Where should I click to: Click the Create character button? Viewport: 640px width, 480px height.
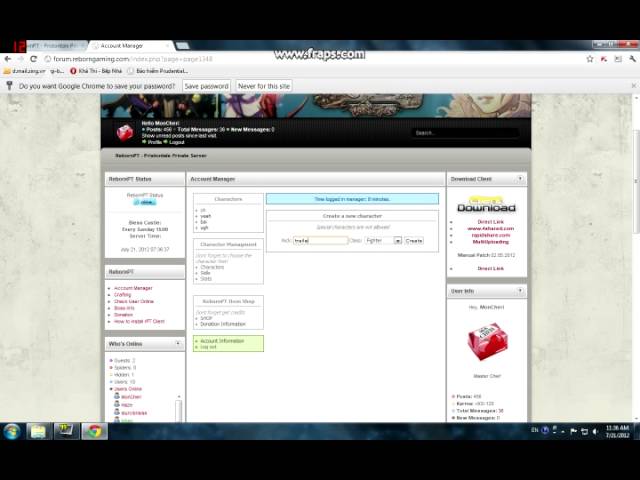[x=414, y=240]
